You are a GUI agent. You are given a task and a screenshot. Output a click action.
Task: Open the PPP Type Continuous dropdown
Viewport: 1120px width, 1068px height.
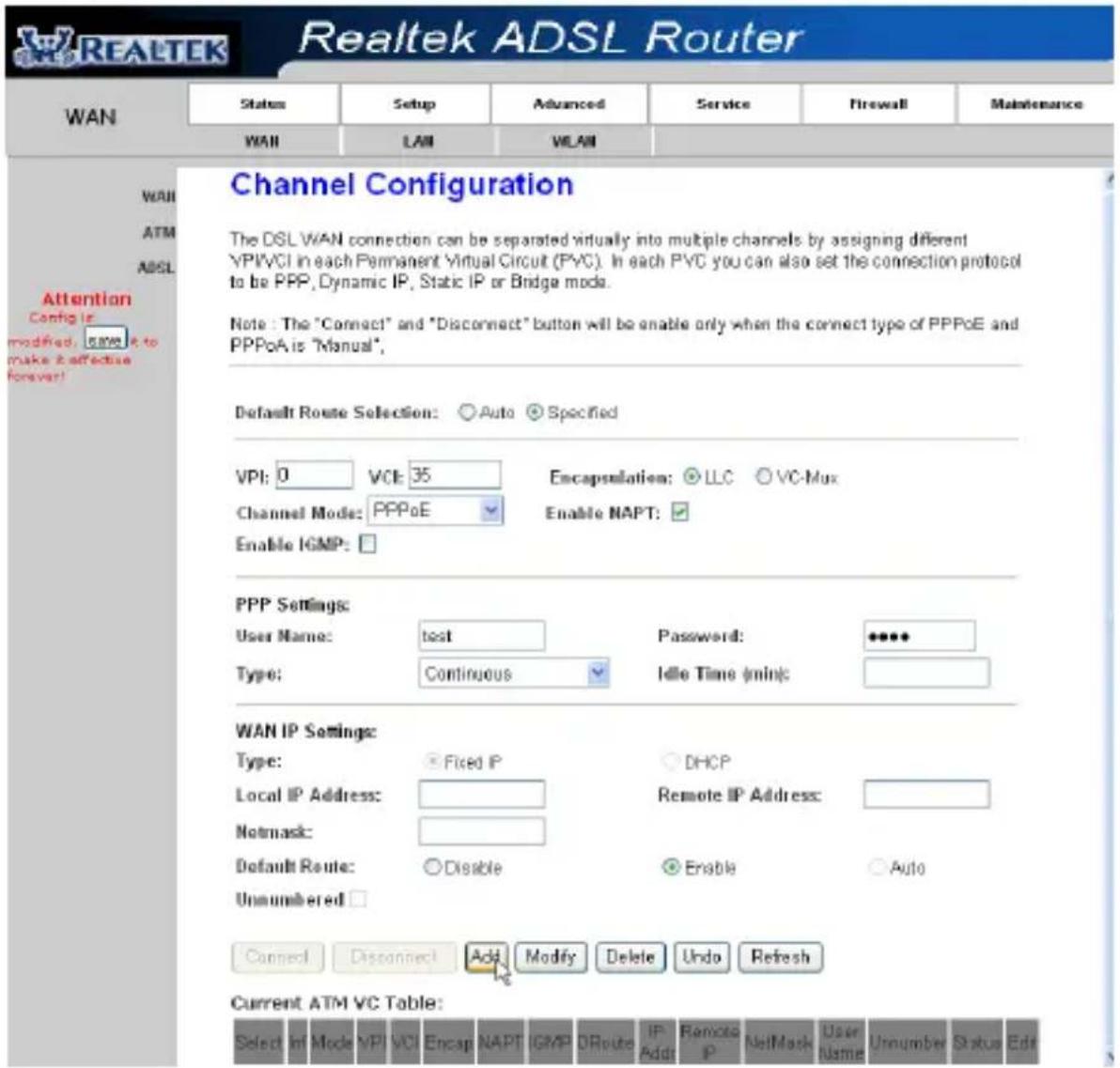click(514, 673)
